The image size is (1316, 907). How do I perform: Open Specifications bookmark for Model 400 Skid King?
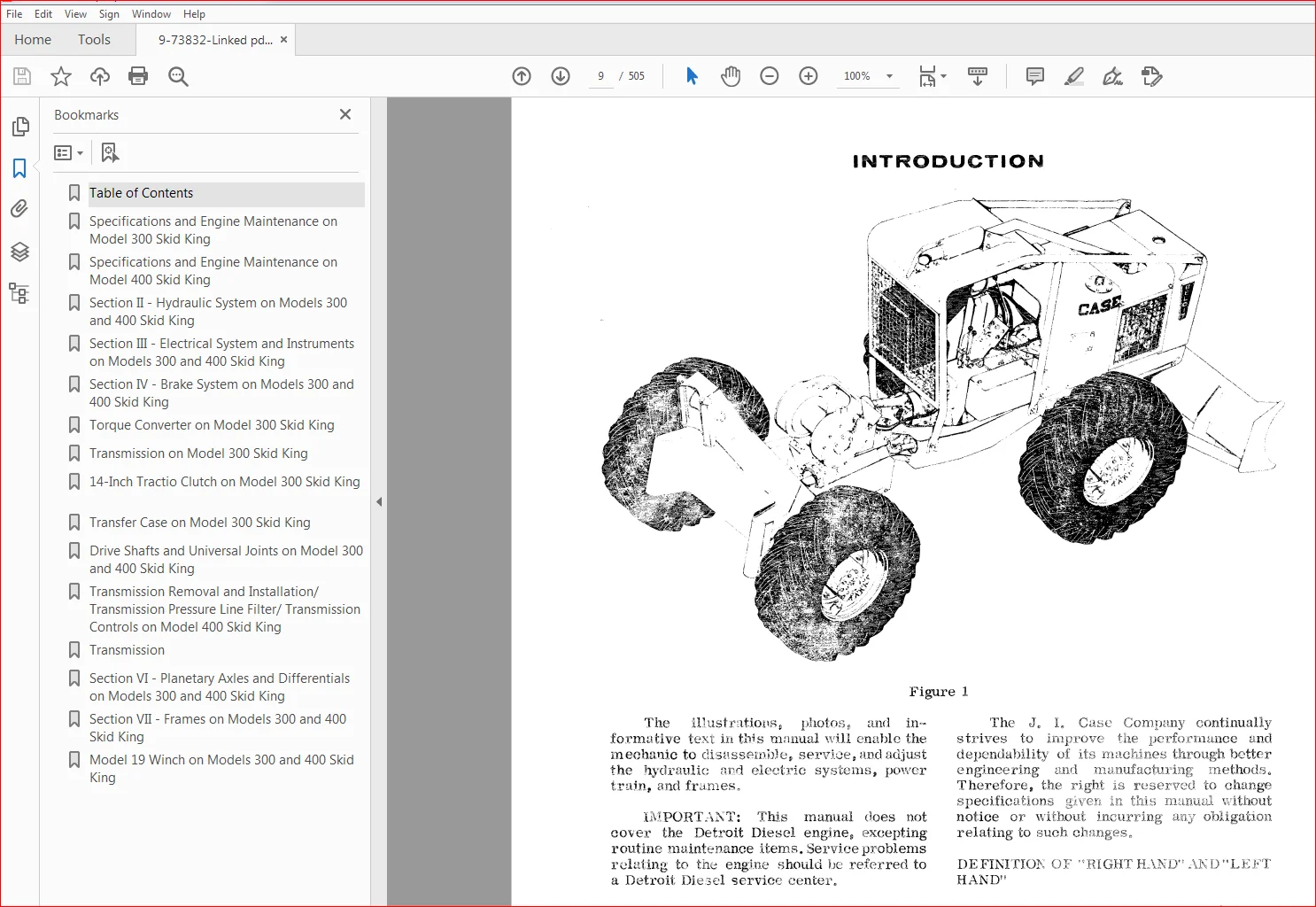click(213, 271)
